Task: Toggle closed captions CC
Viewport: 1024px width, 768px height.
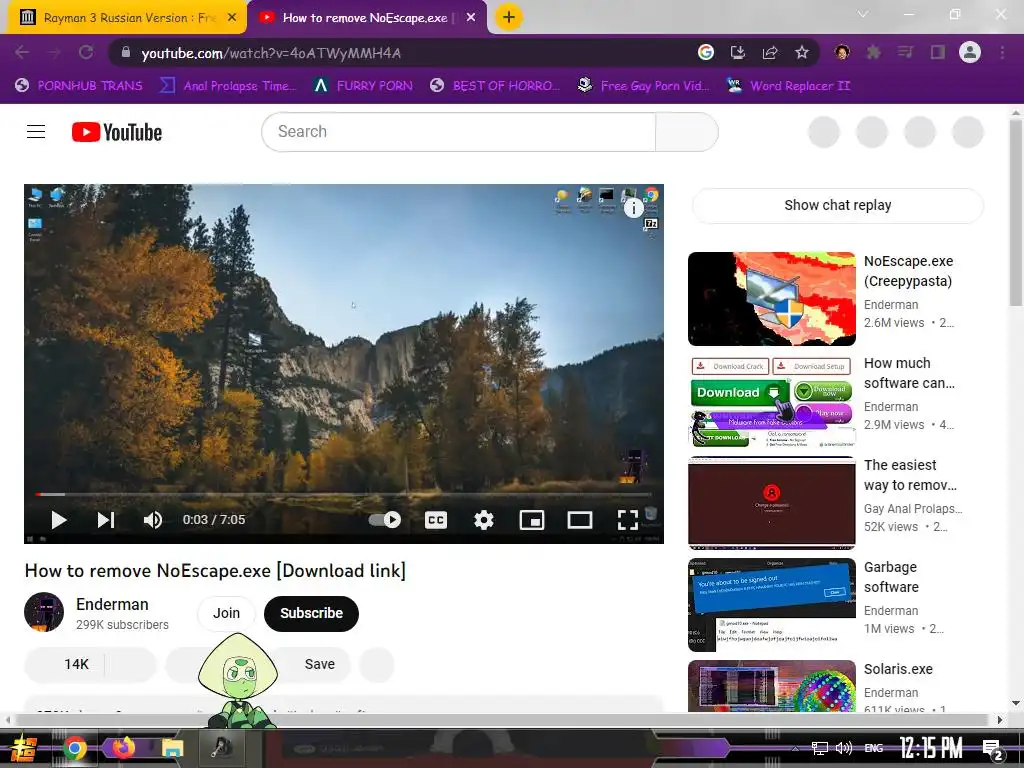Action: (x=436, y=520)
